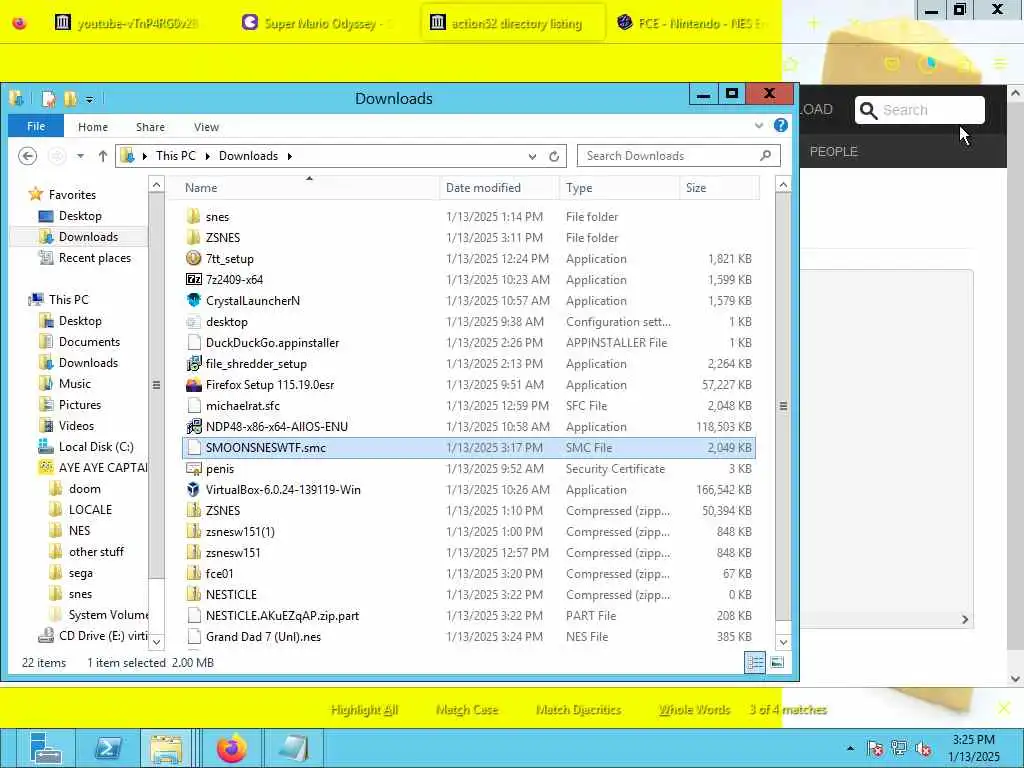Customize Quick Access Toolbar dropdown
This screenshot has width=1024, height=768.
point(89,99)
